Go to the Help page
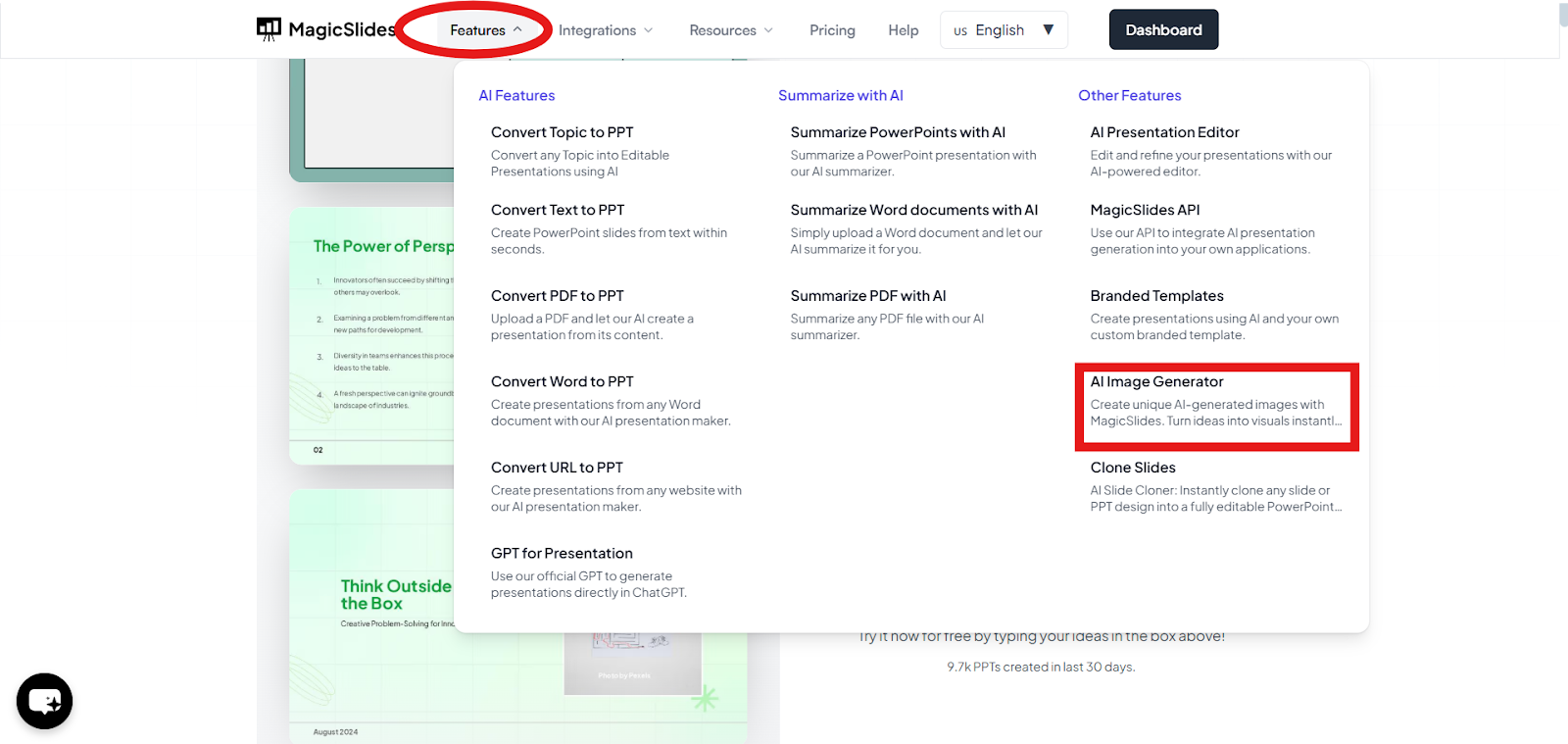 click(904, 30)
